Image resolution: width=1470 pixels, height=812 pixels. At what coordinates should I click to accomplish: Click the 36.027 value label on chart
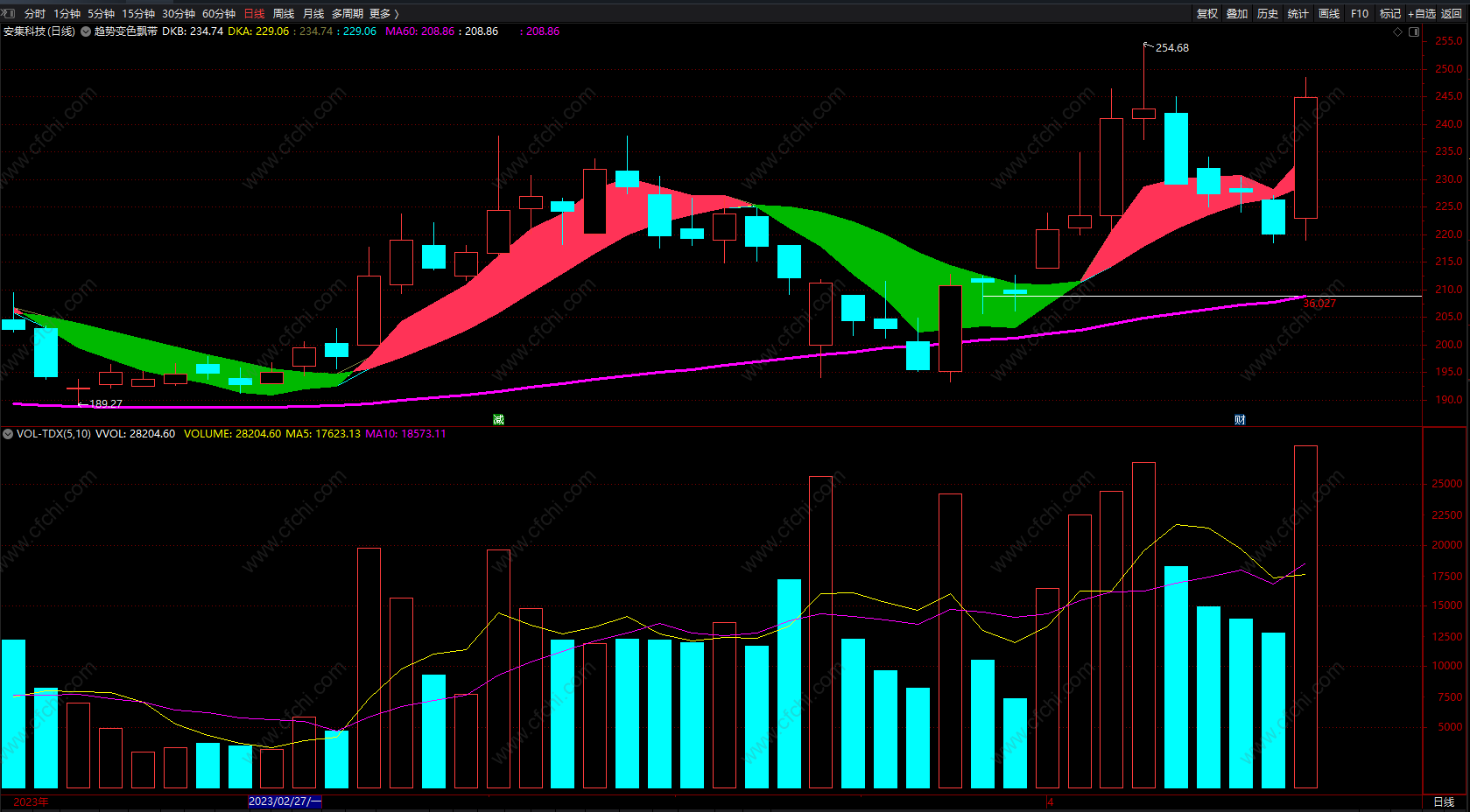point(1319,304)
